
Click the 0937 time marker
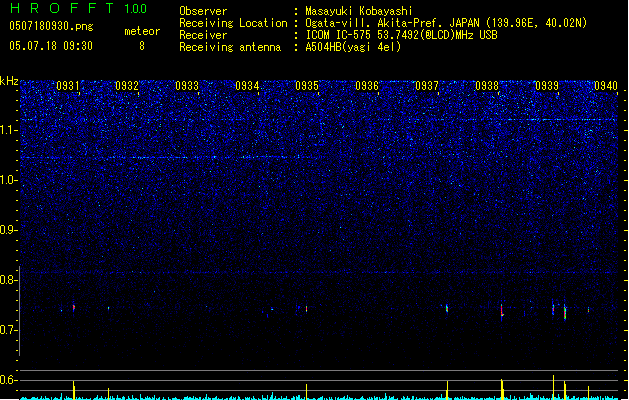[x=427, y=86]
